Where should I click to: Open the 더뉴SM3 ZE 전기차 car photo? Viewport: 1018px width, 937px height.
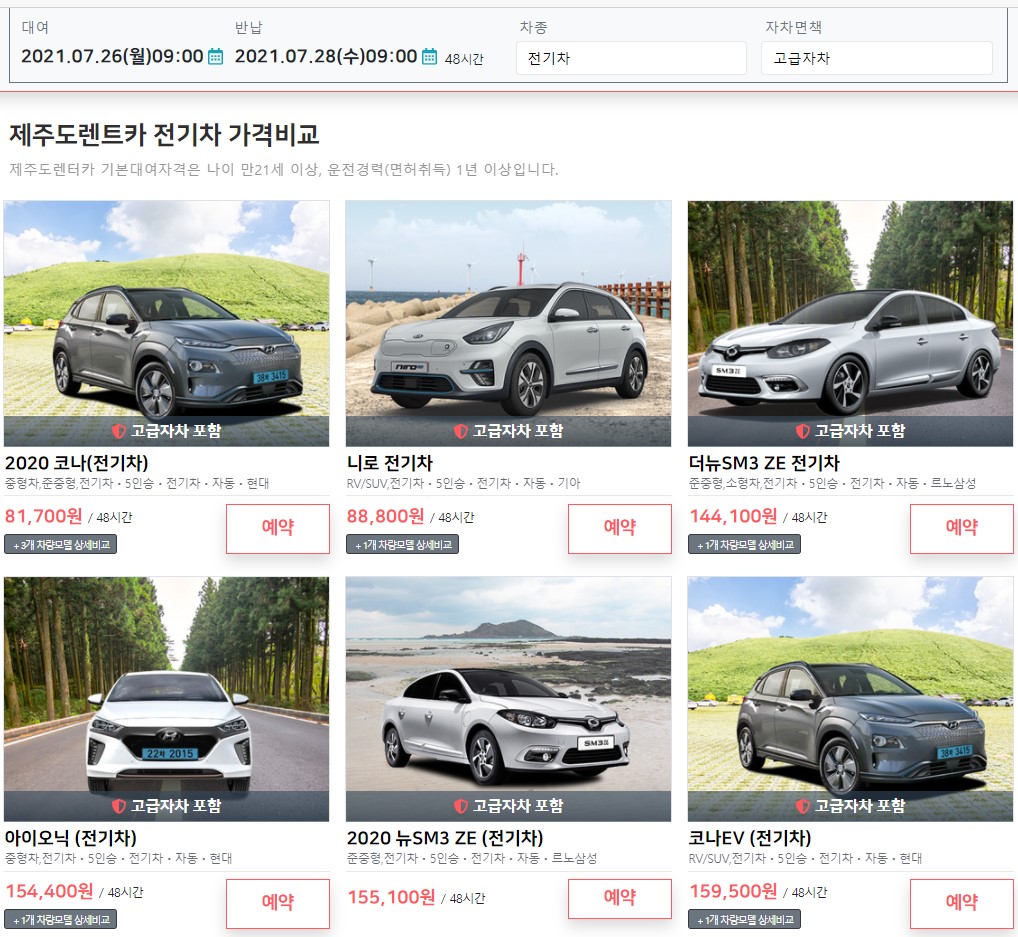click(850, 323)
